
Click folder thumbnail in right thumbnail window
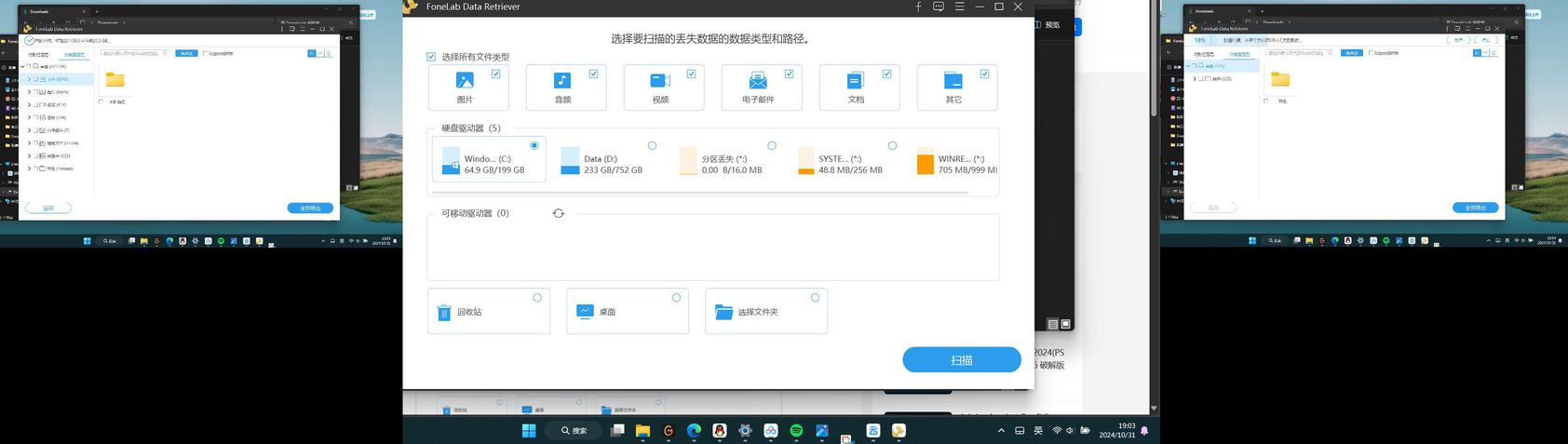[x=1281, y=79]
